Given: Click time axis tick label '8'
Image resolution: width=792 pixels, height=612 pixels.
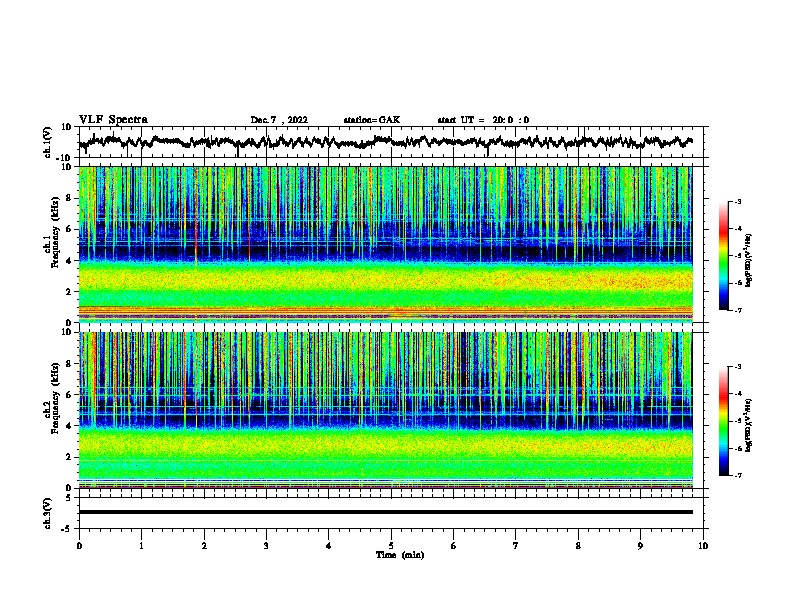Looking at the screenshot, I should 578,546.
